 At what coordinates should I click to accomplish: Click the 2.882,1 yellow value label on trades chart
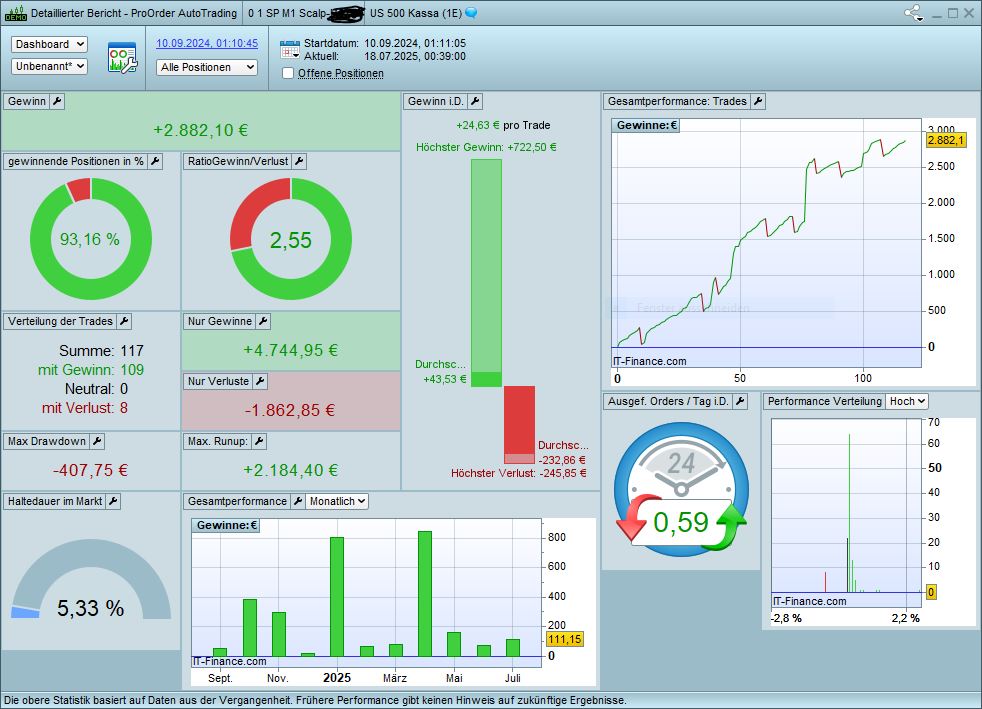coord(946,140)
